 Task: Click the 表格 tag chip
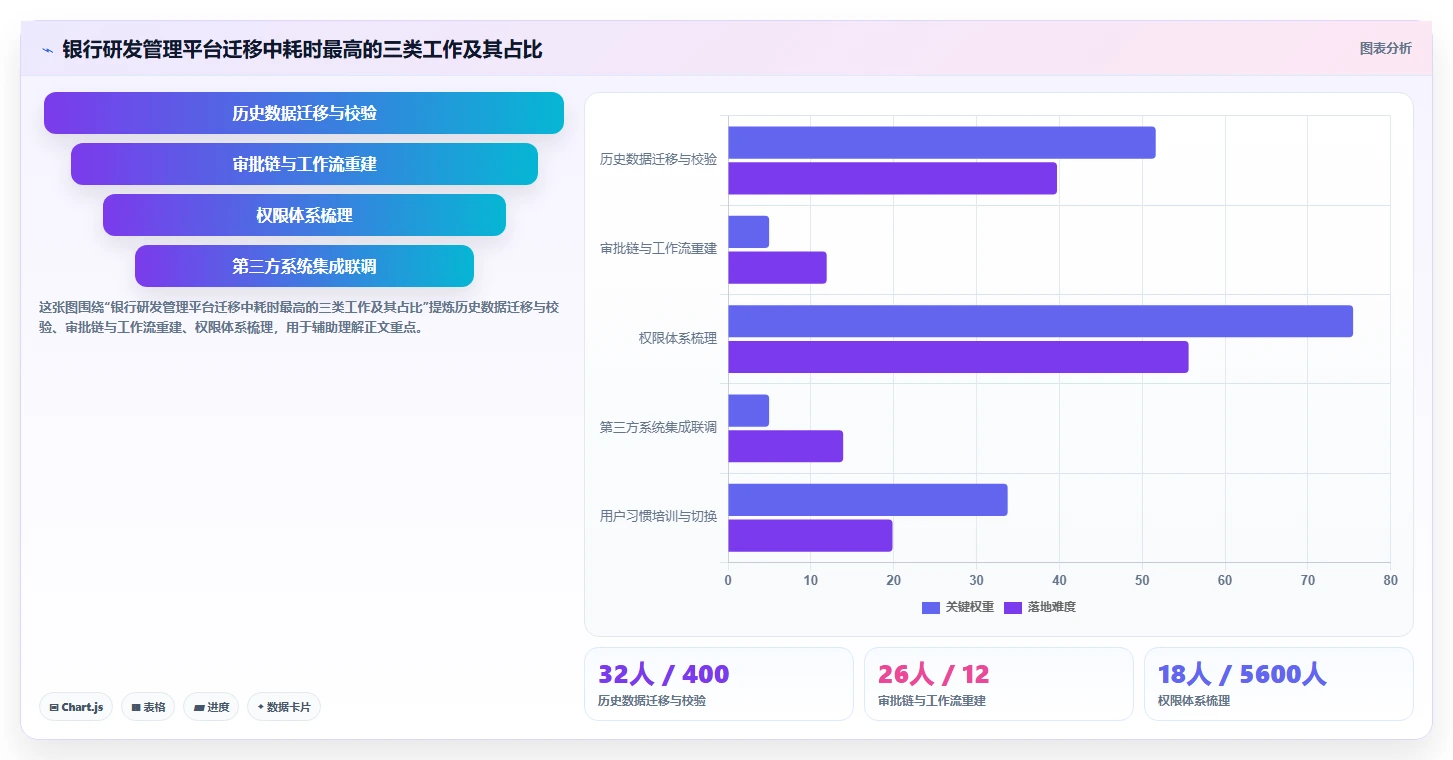148,707
